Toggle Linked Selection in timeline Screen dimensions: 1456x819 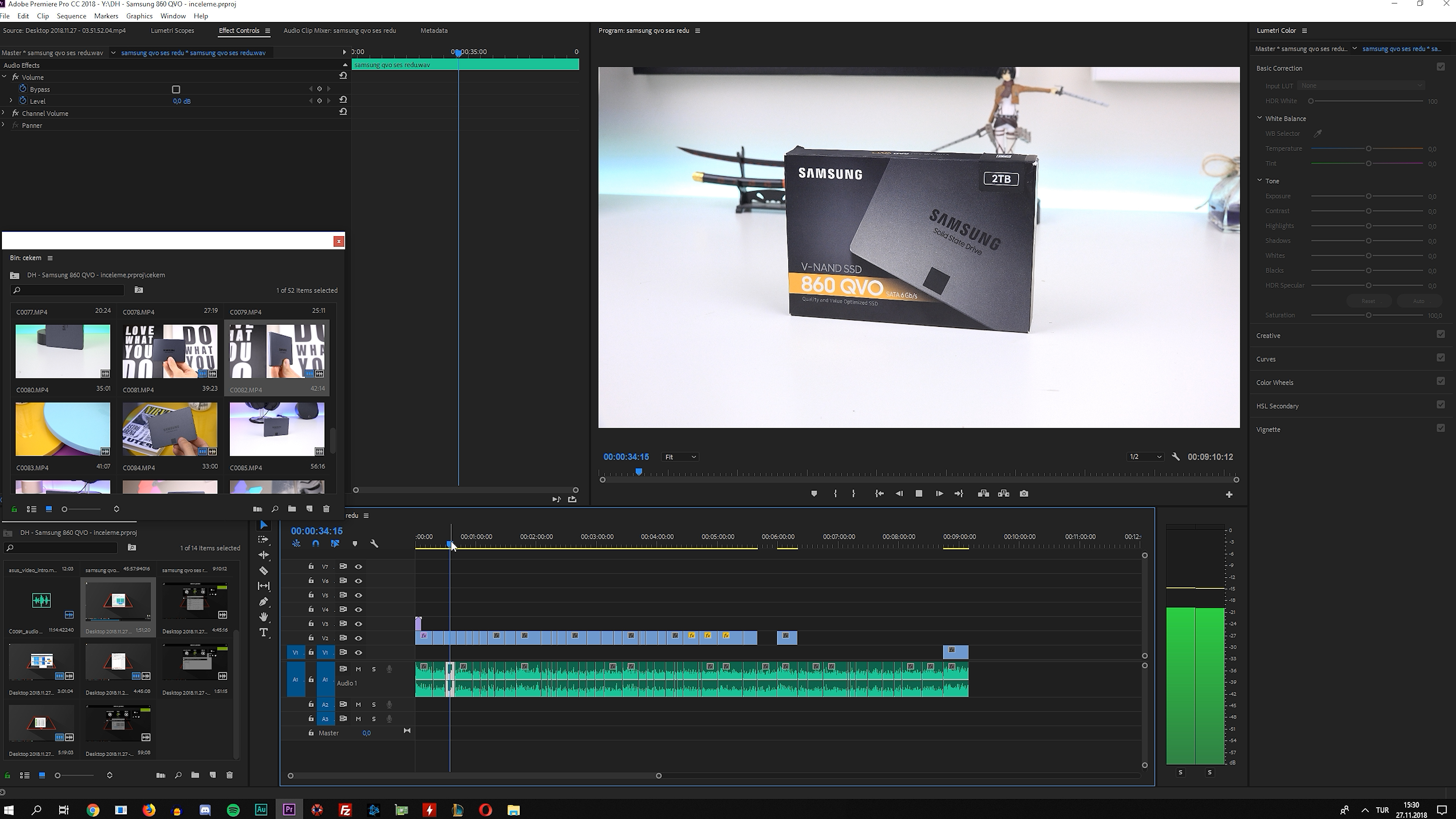point(334,544)
